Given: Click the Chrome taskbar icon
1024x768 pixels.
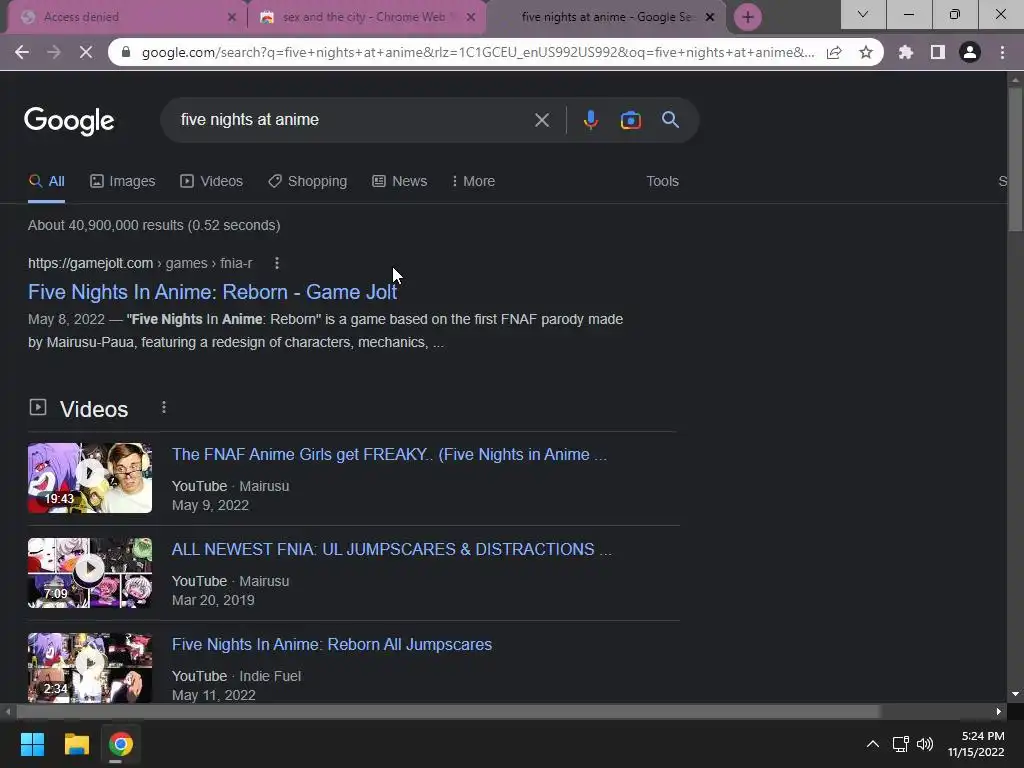Looking at the screenshot, I should 121,744.
